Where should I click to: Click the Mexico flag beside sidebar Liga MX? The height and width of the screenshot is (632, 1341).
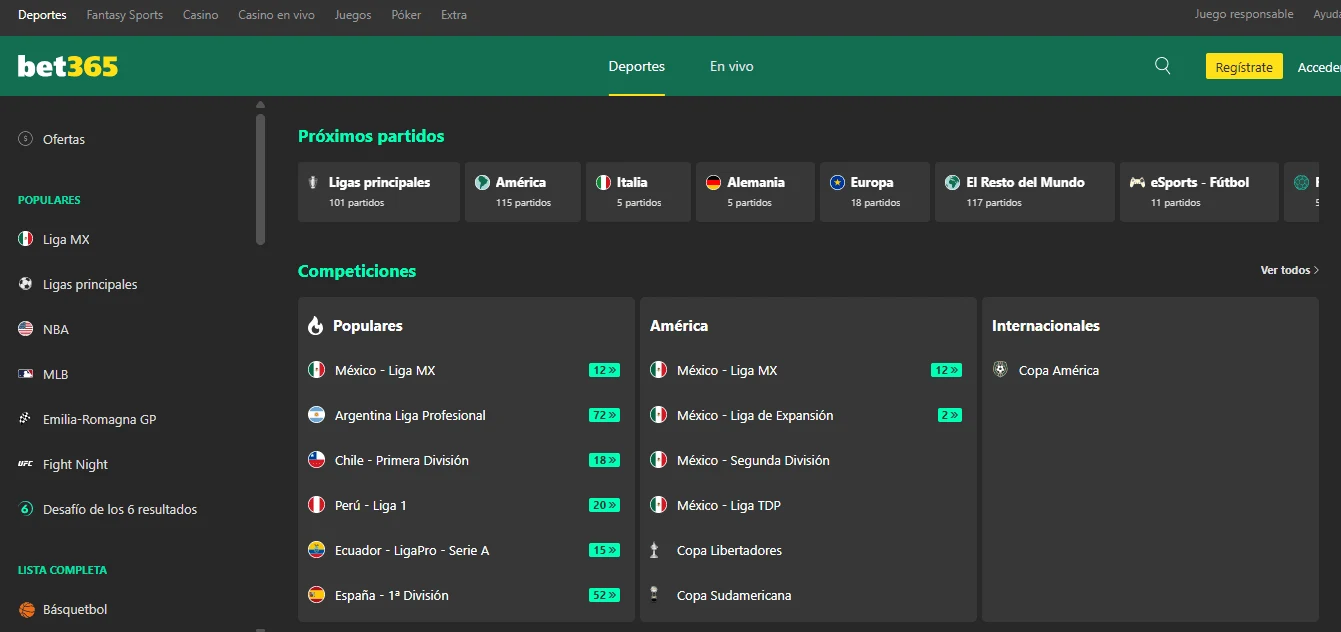(26, 239)
